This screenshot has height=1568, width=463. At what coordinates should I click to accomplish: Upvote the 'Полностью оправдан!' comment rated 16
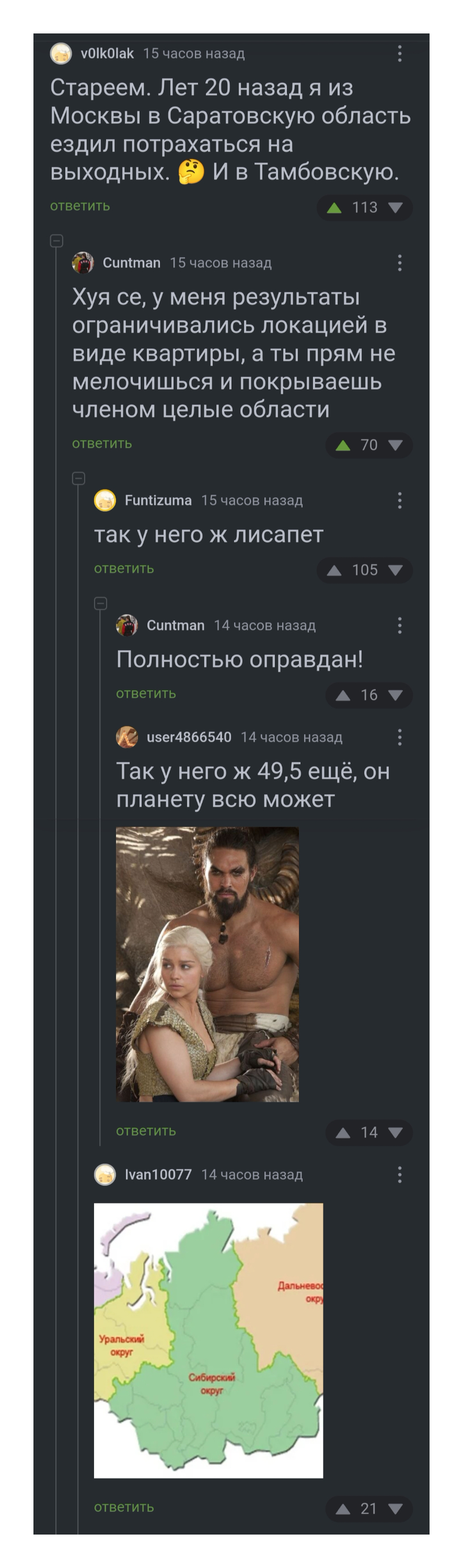pos(343,695)
